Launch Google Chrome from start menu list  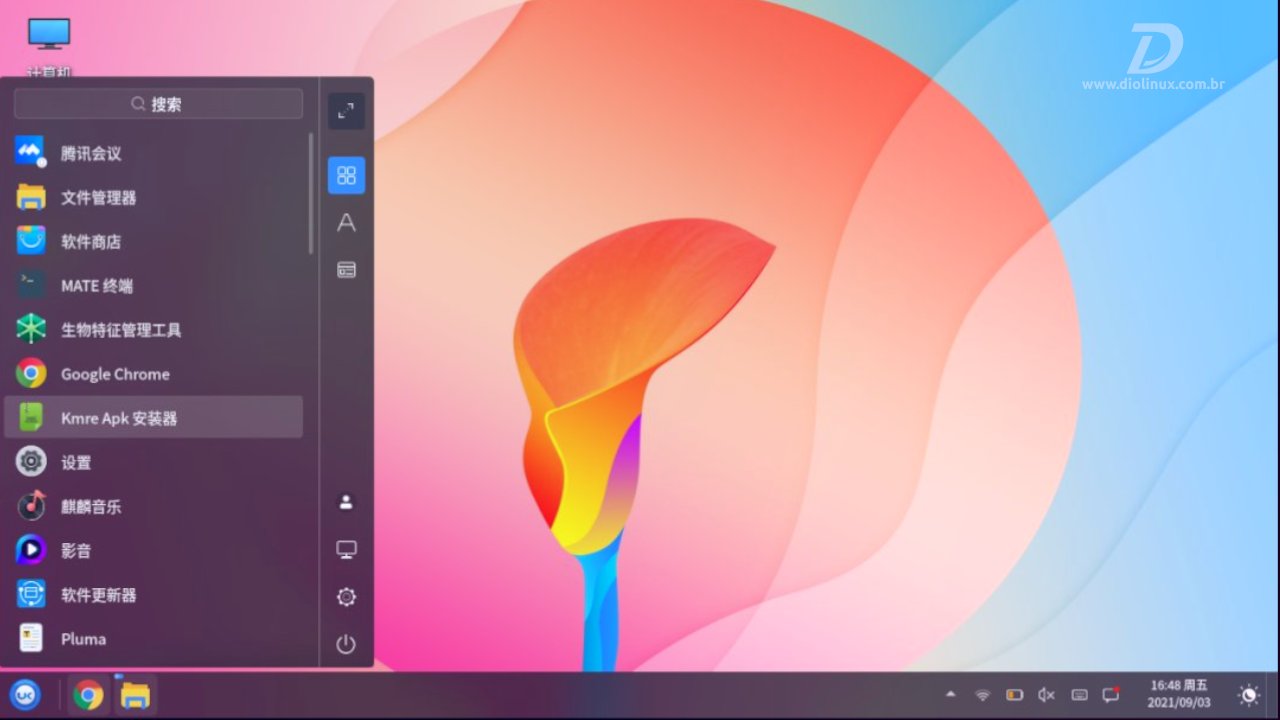[154, 373]
